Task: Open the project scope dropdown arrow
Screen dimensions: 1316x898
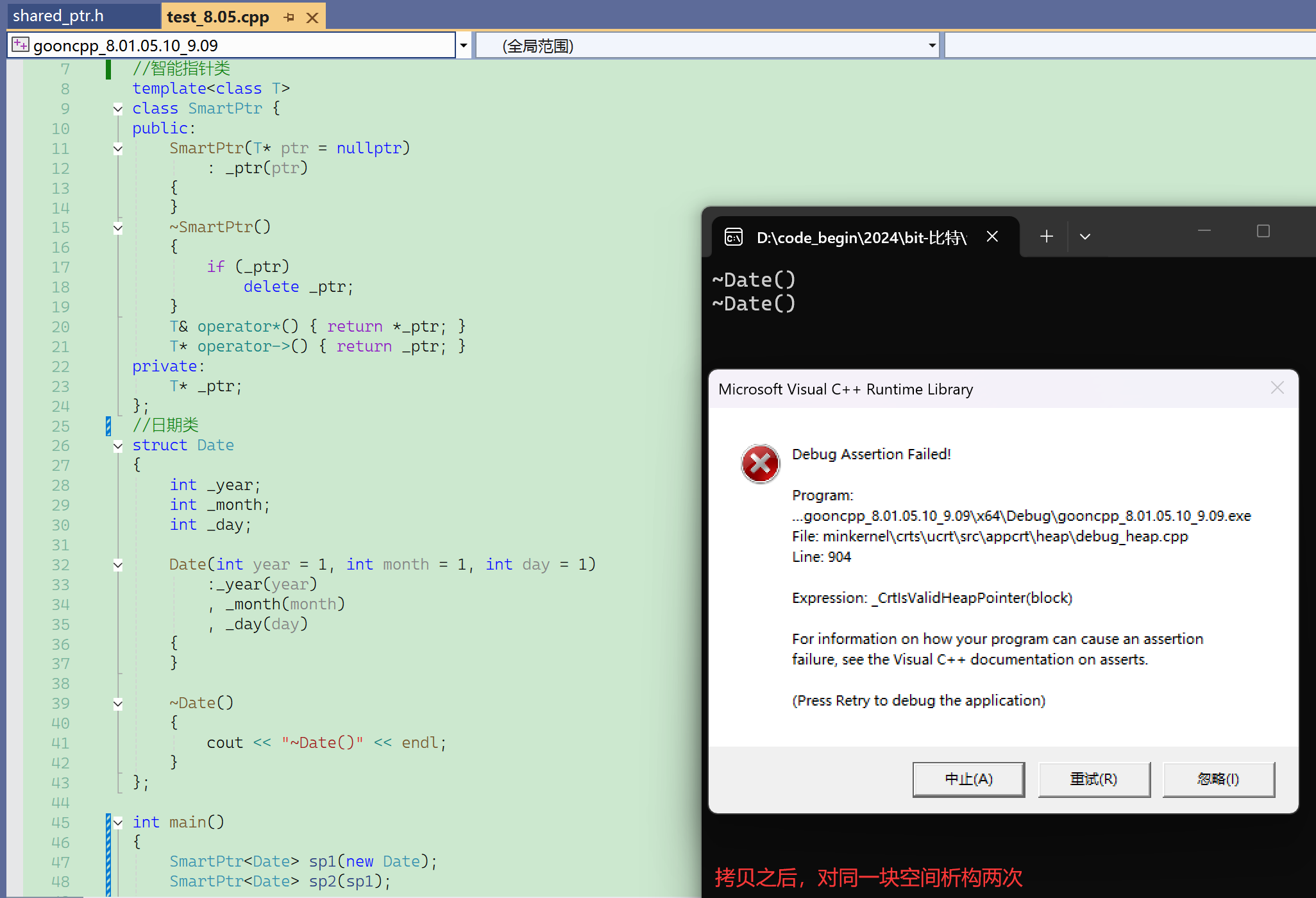Action: click(463, 46)
